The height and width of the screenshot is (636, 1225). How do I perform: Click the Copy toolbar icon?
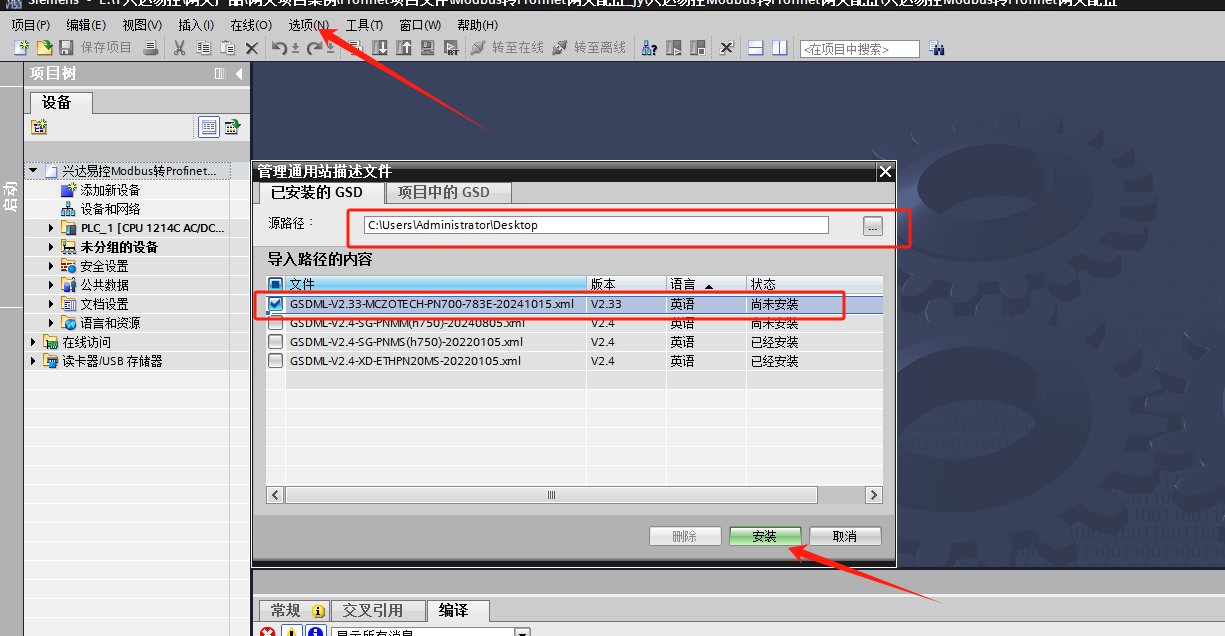(x=204, y=48)
